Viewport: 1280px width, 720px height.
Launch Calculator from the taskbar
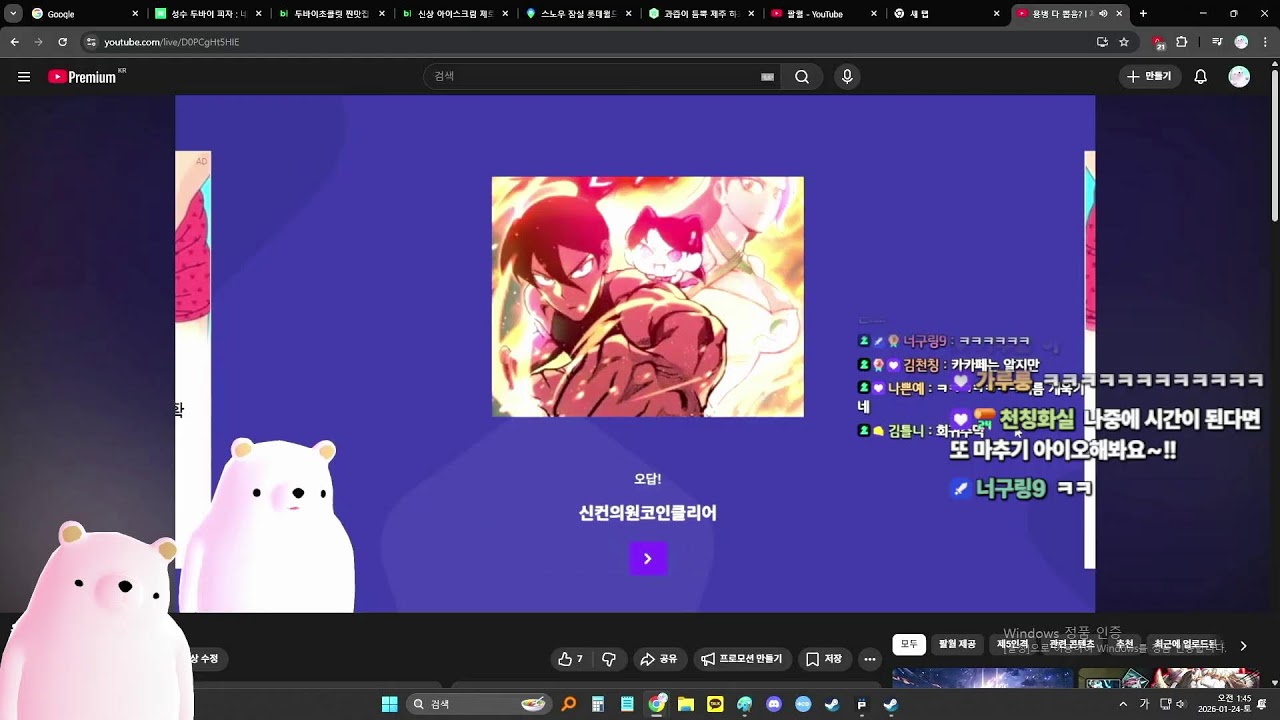598,704
